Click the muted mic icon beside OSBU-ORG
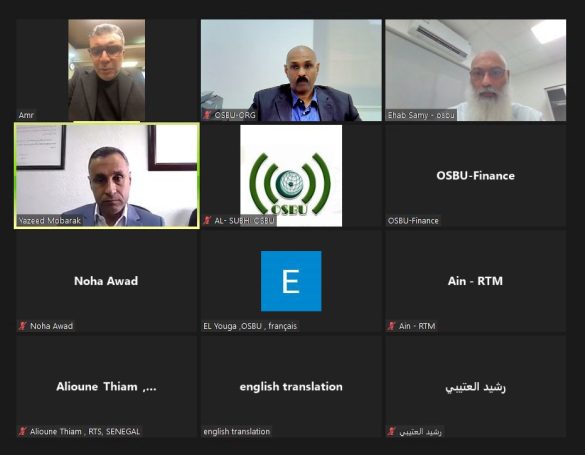The height and width of the screenshot is (455, 585). tap(207, 115)
